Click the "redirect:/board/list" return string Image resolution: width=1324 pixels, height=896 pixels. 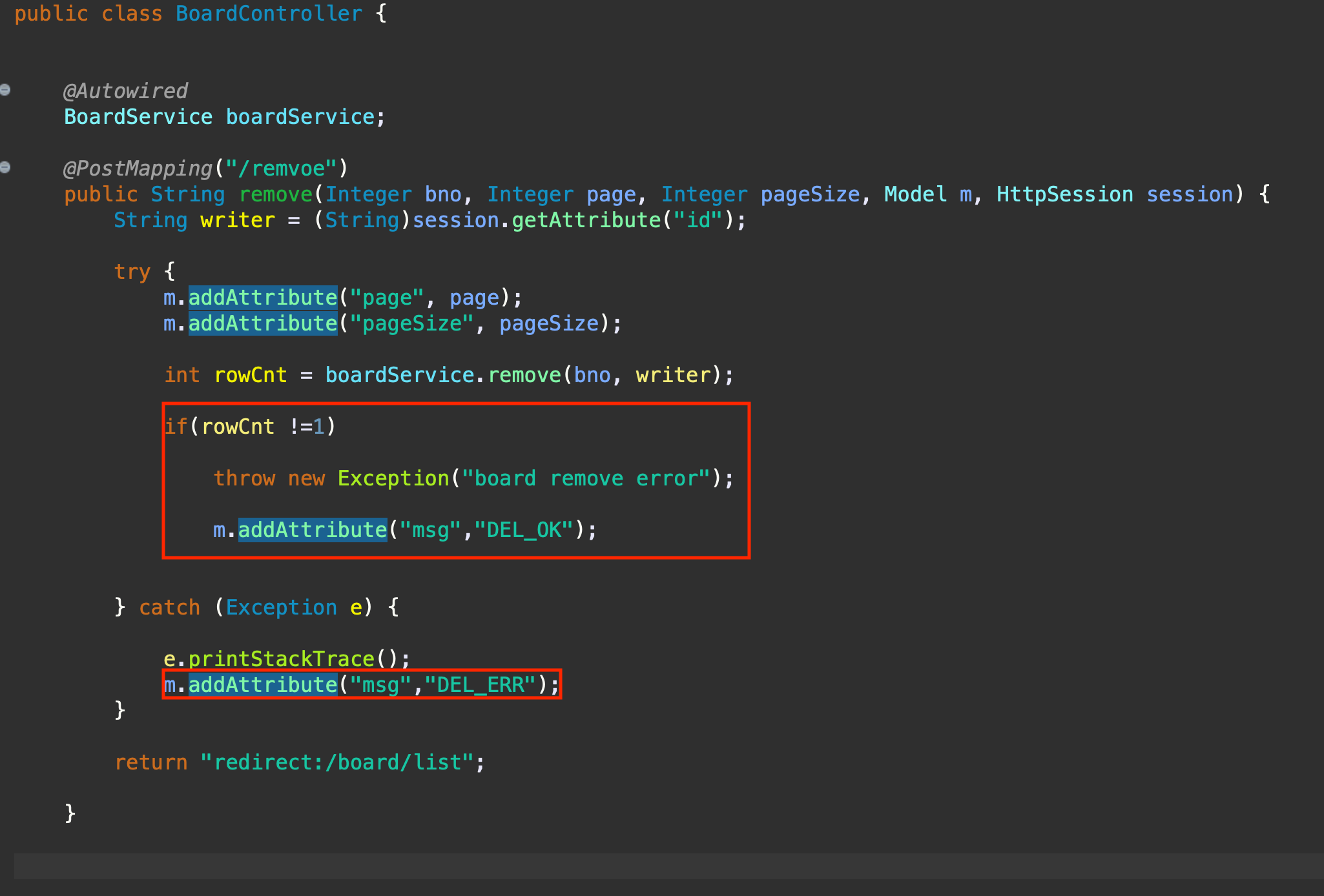(x=337, y=762)
